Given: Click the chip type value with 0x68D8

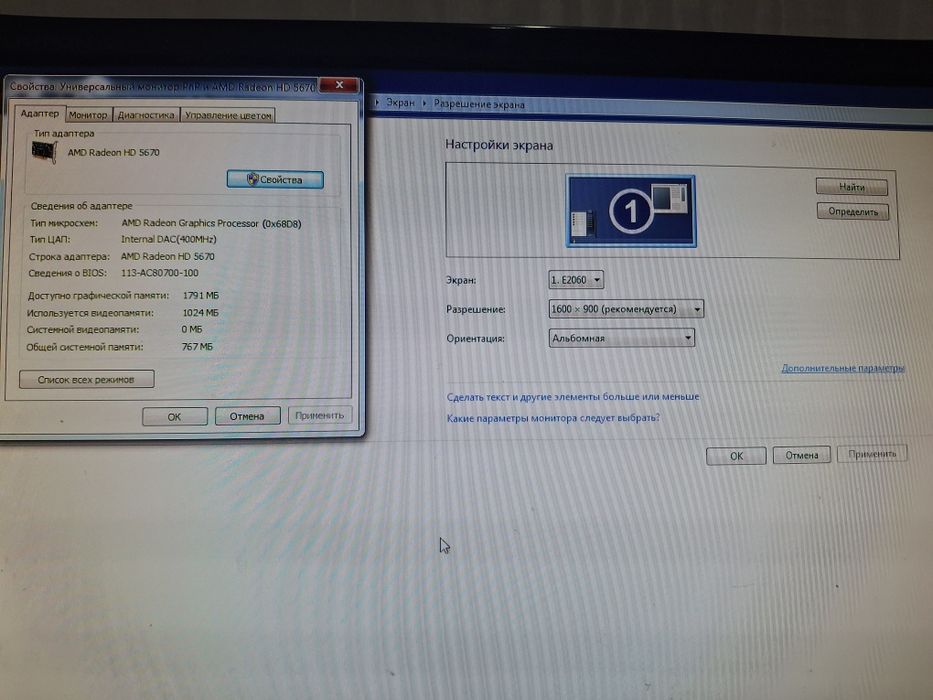Looking at the screenshot, I should click(x=211, y=223).
